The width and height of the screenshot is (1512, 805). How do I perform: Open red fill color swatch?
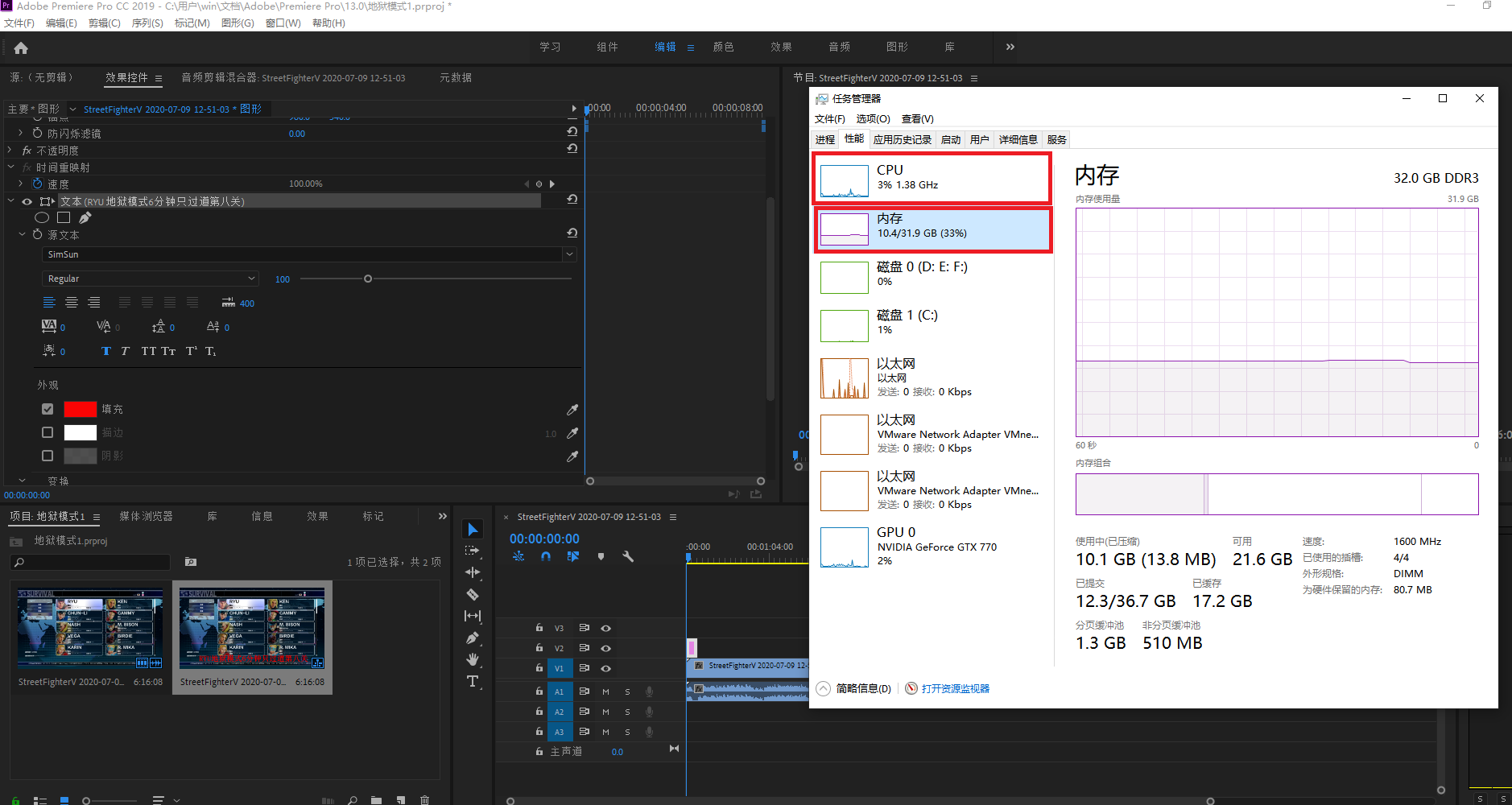point(80,409)
